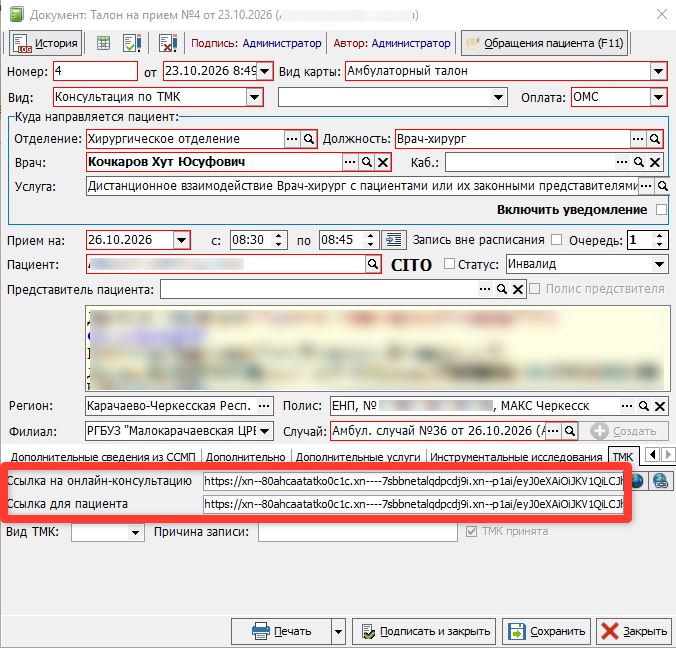Image resolution: width=676 pixels, height=648 pixels.
Task: Click ellipsis button in Случай field
Action: click(x=553, y=431)
